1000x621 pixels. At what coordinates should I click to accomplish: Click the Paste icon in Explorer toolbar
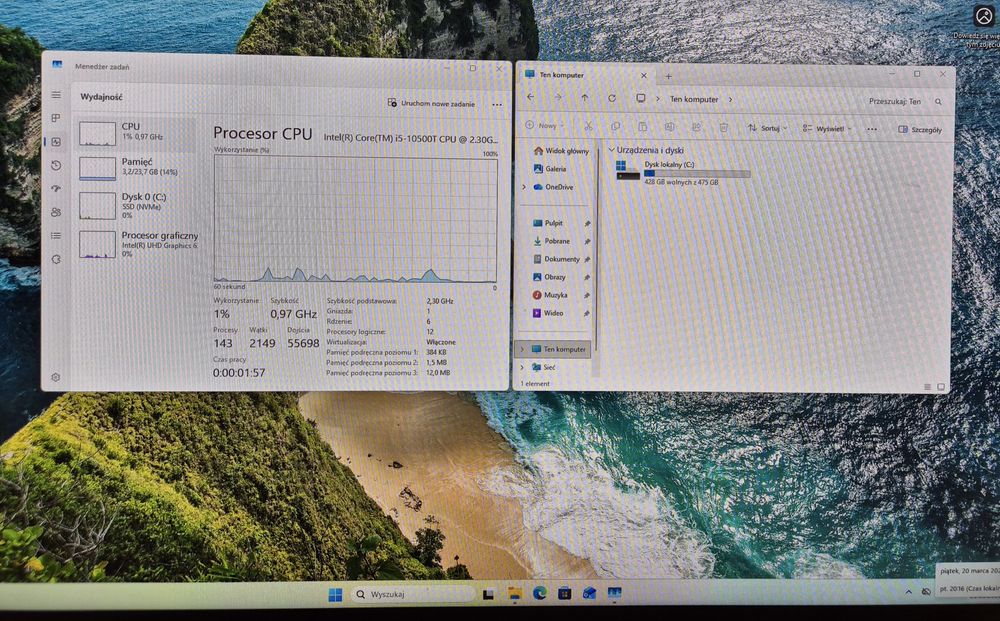643,127
